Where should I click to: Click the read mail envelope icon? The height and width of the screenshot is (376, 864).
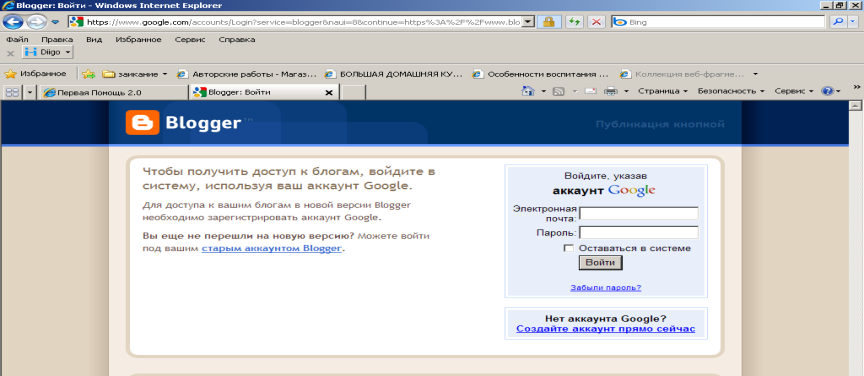coord(591,91)
